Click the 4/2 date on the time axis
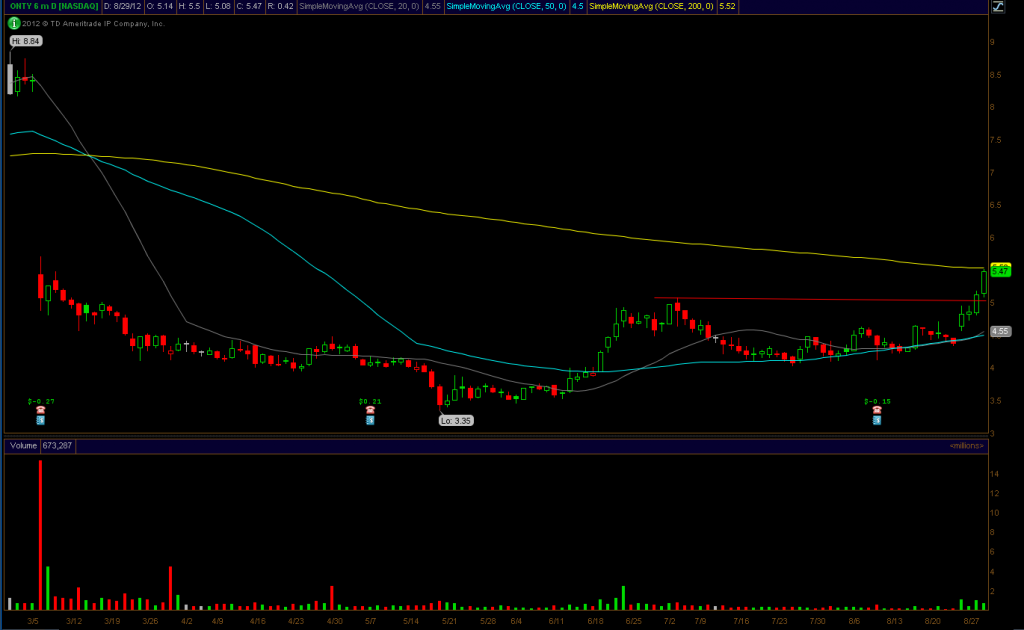Viewport: 1024px width, 630px height. [187, 621]
